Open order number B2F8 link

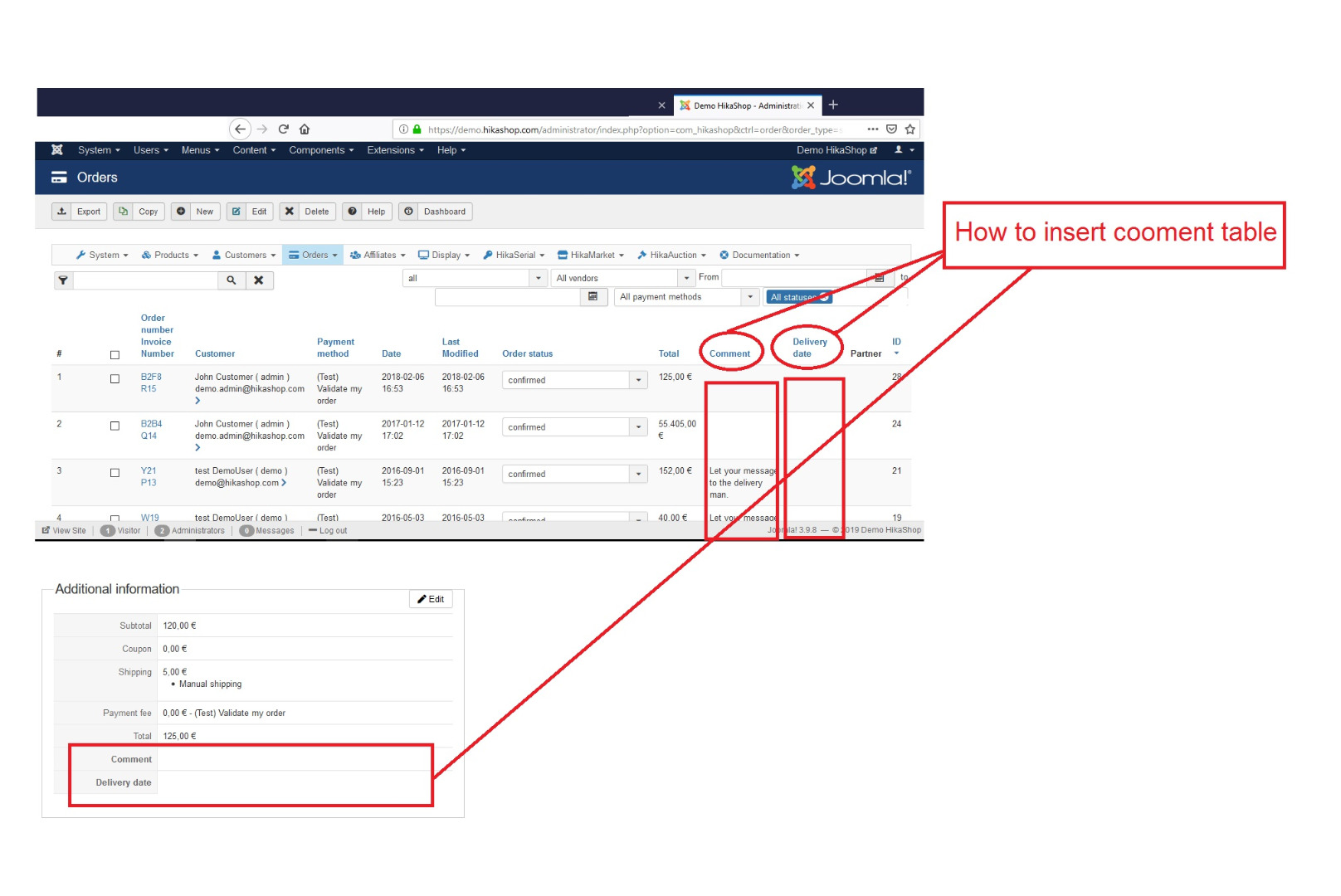point(151,377)
